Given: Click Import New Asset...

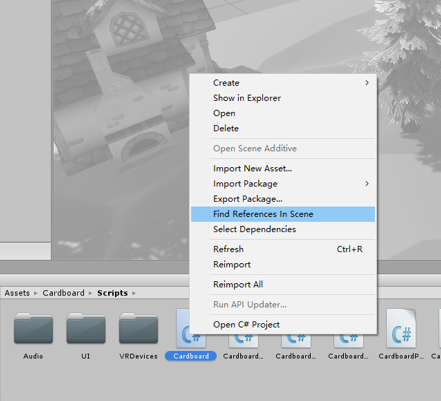Looking at the screenshot, I should [x=283, y=168].
